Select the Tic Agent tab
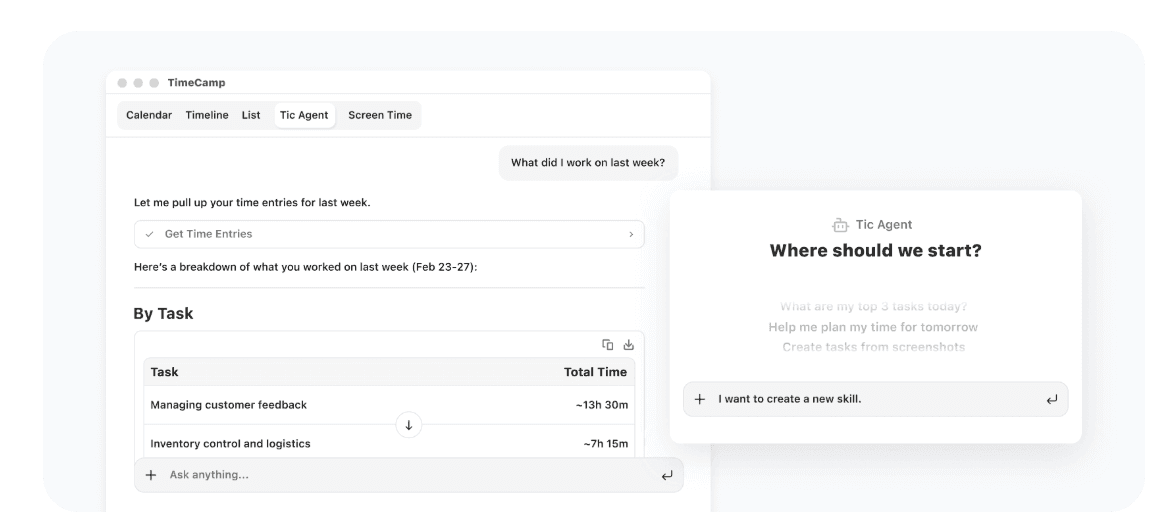Screen dimensions: 1157x530 tap(304, 115)
